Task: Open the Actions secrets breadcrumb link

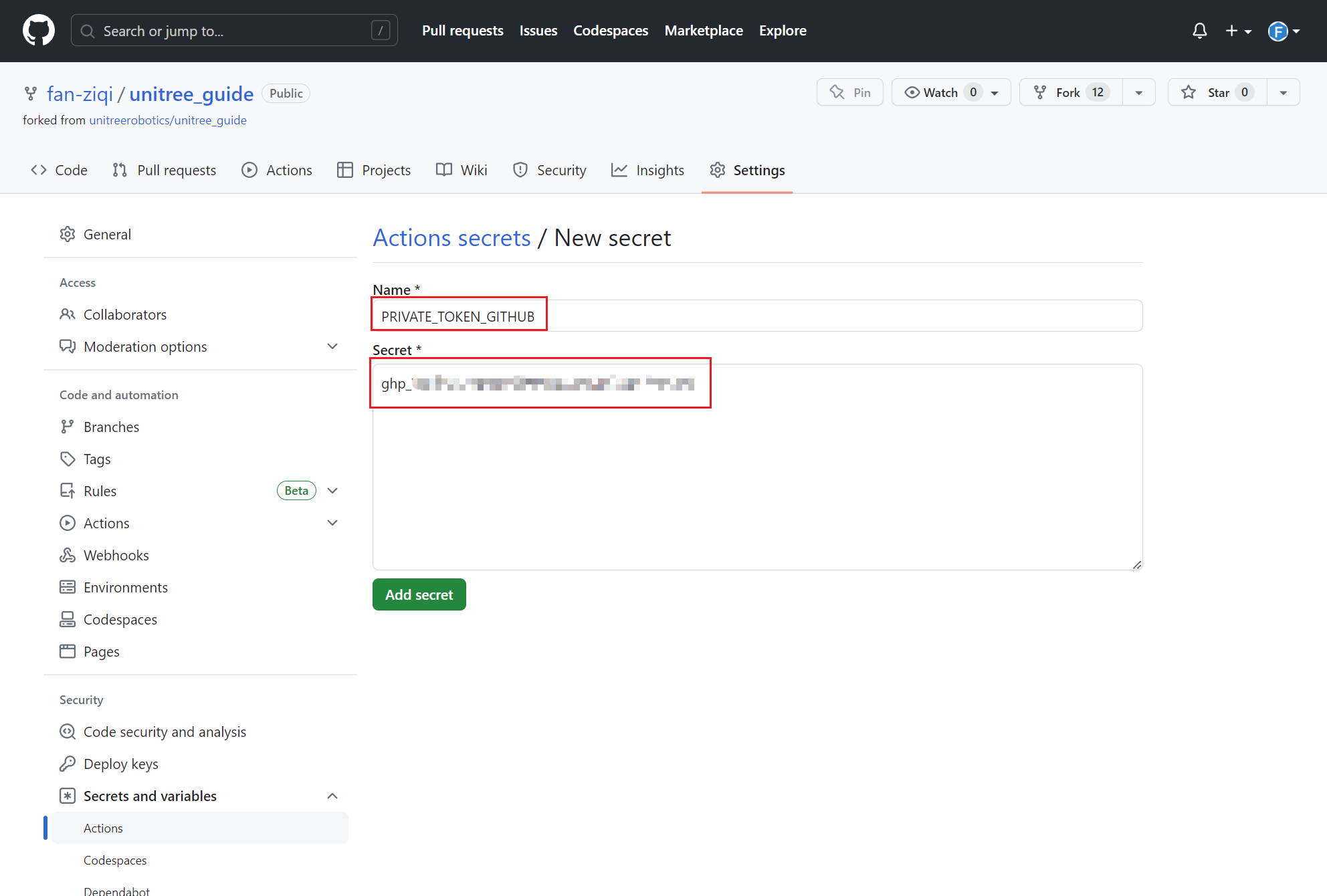Action: point(451,238)
